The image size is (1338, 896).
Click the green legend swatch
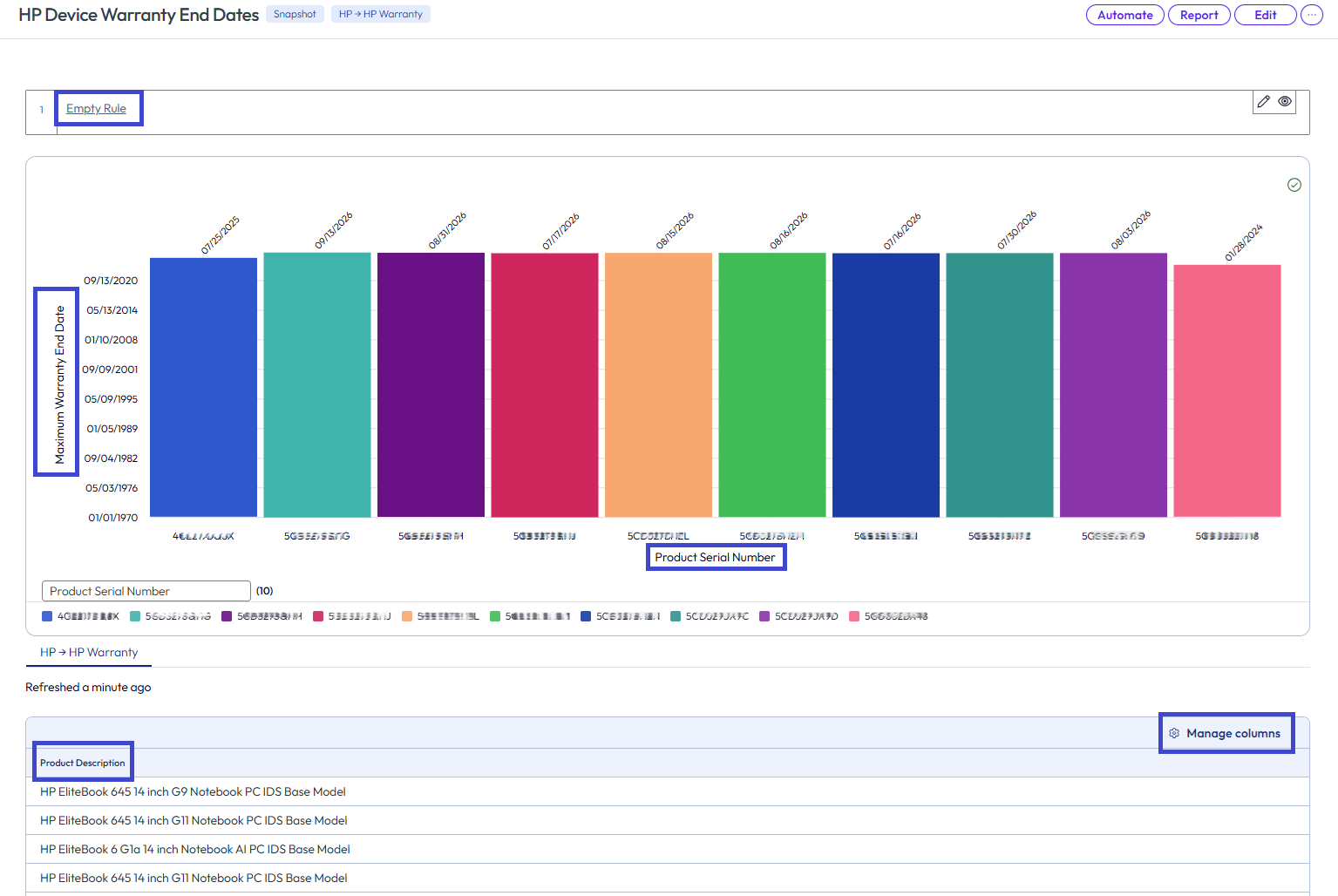tap(495, 616)
